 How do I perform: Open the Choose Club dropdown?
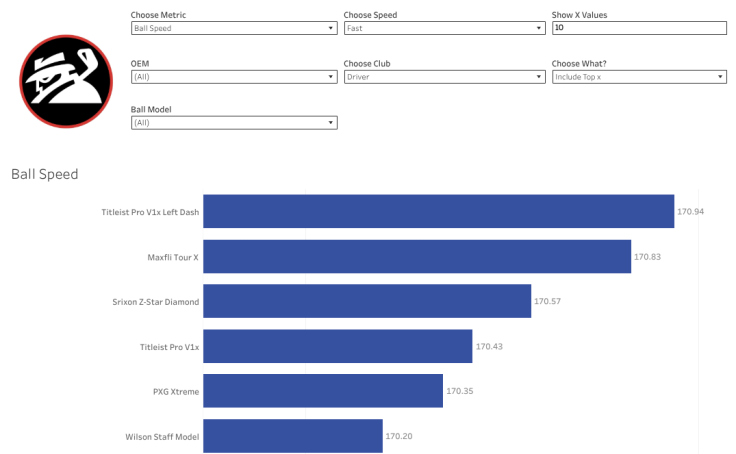[x=444, y=76]
